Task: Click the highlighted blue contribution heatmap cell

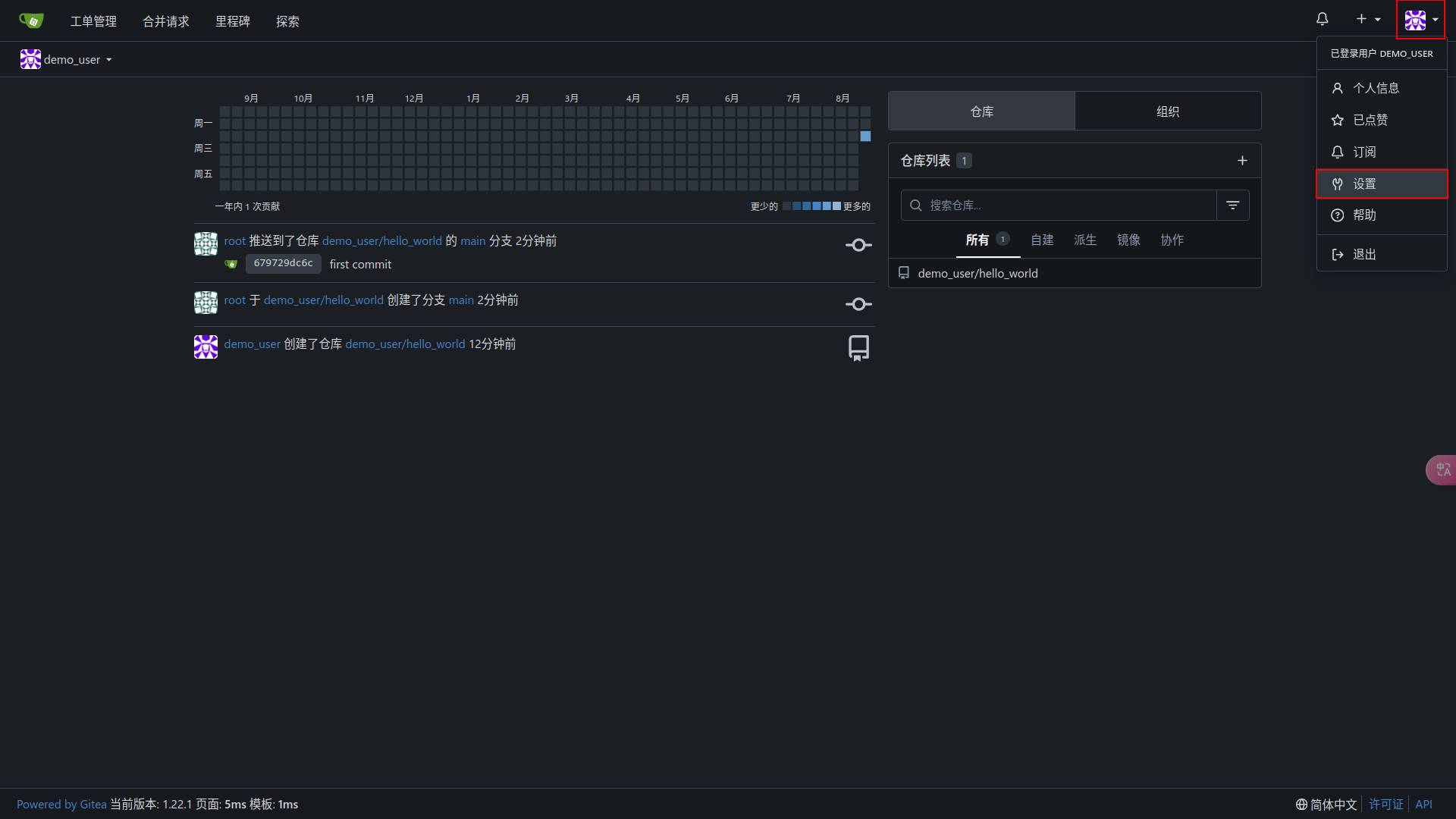Action: 865,136
